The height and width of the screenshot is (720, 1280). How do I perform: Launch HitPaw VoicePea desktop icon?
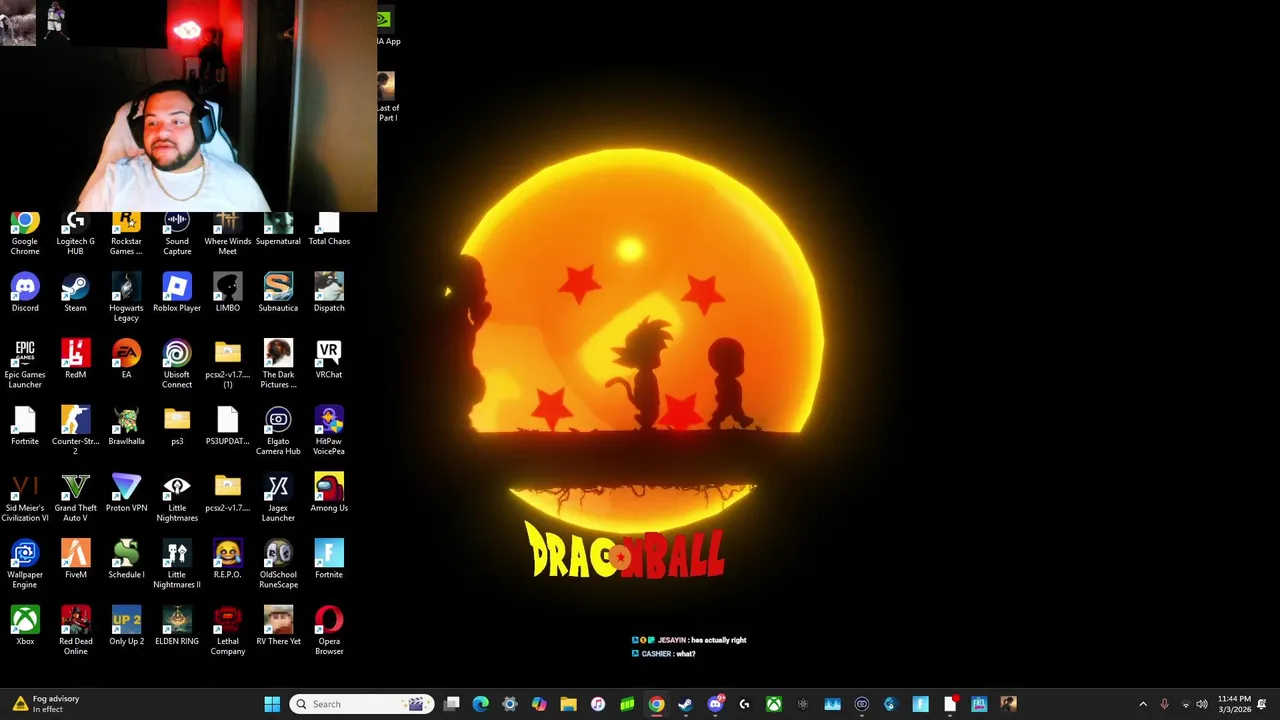329,431
